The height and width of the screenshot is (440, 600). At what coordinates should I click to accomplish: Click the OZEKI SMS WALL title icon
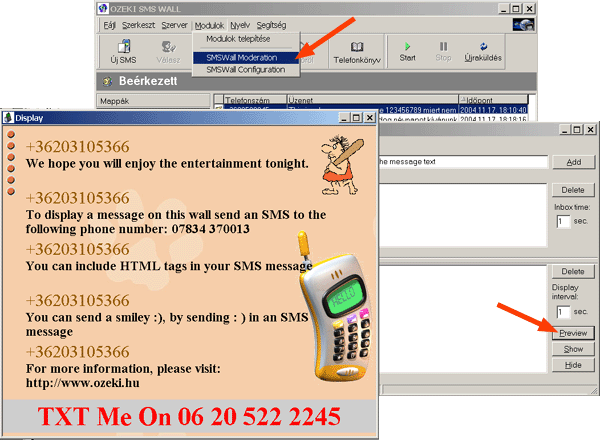tap(103, 8)
